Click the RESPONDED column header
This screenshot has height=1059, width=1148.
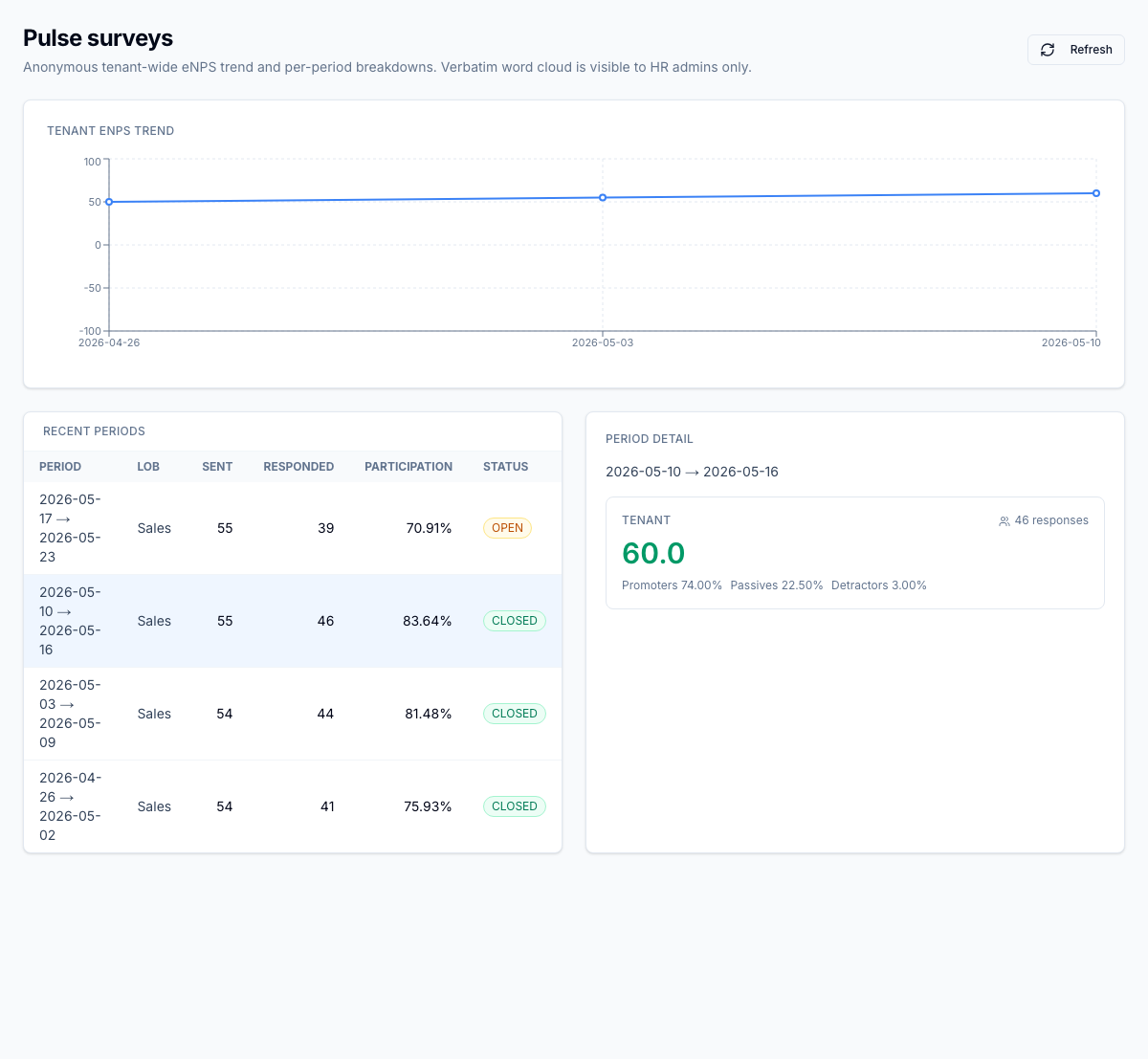[x=298, y=467]
